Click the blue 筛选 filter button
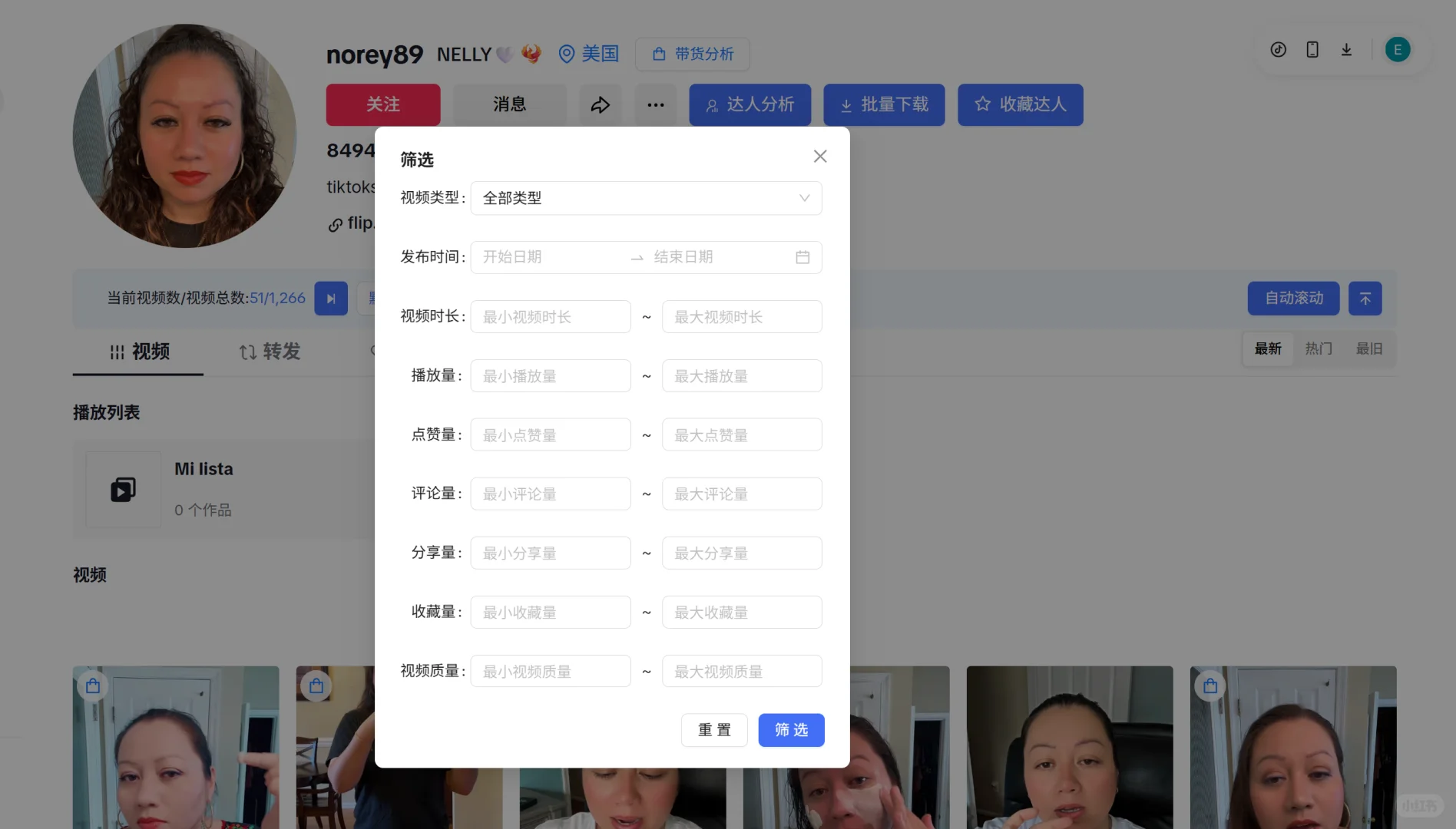 (x=791, y=730)
